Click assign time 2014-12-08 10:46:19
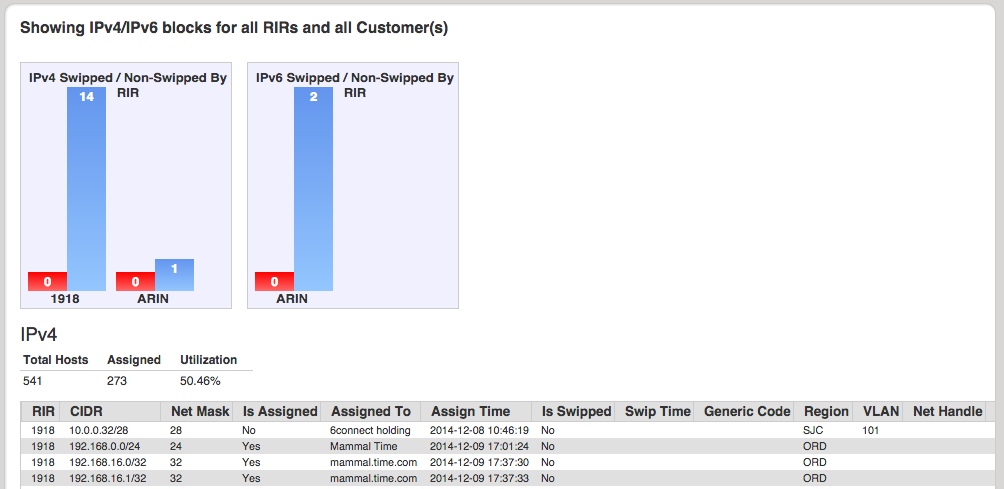Image resolution: width=1004 pixels, height=489 pixels. click(x=479, y=431)
